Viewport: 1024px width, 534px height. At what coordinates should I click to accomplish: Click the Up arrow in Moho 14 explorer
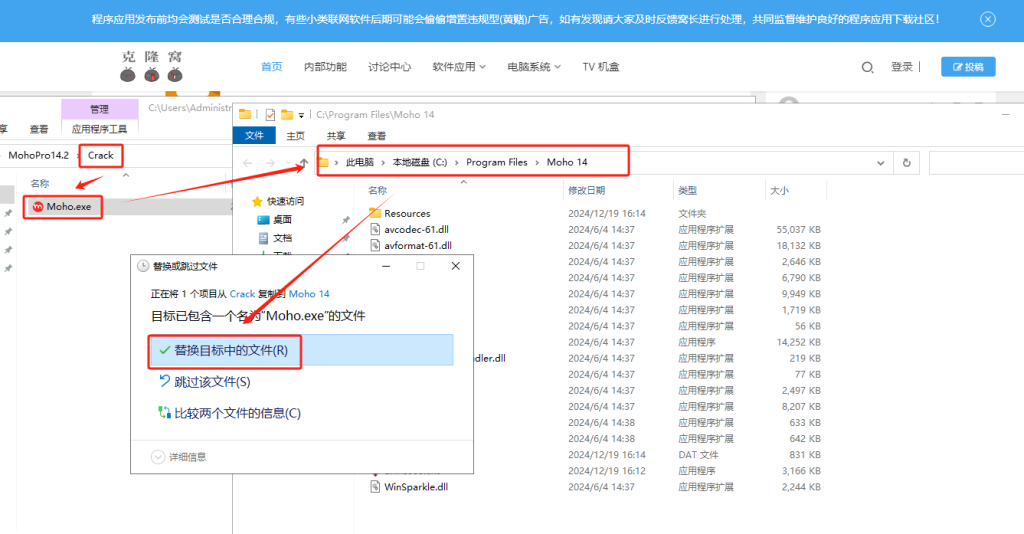304,163
